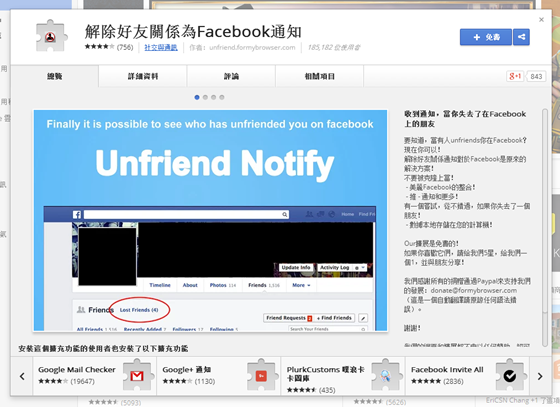This screenshot has width=560, height=407.
Task: Open the Facebook Invite All extension card
Action: coord(467,376)
